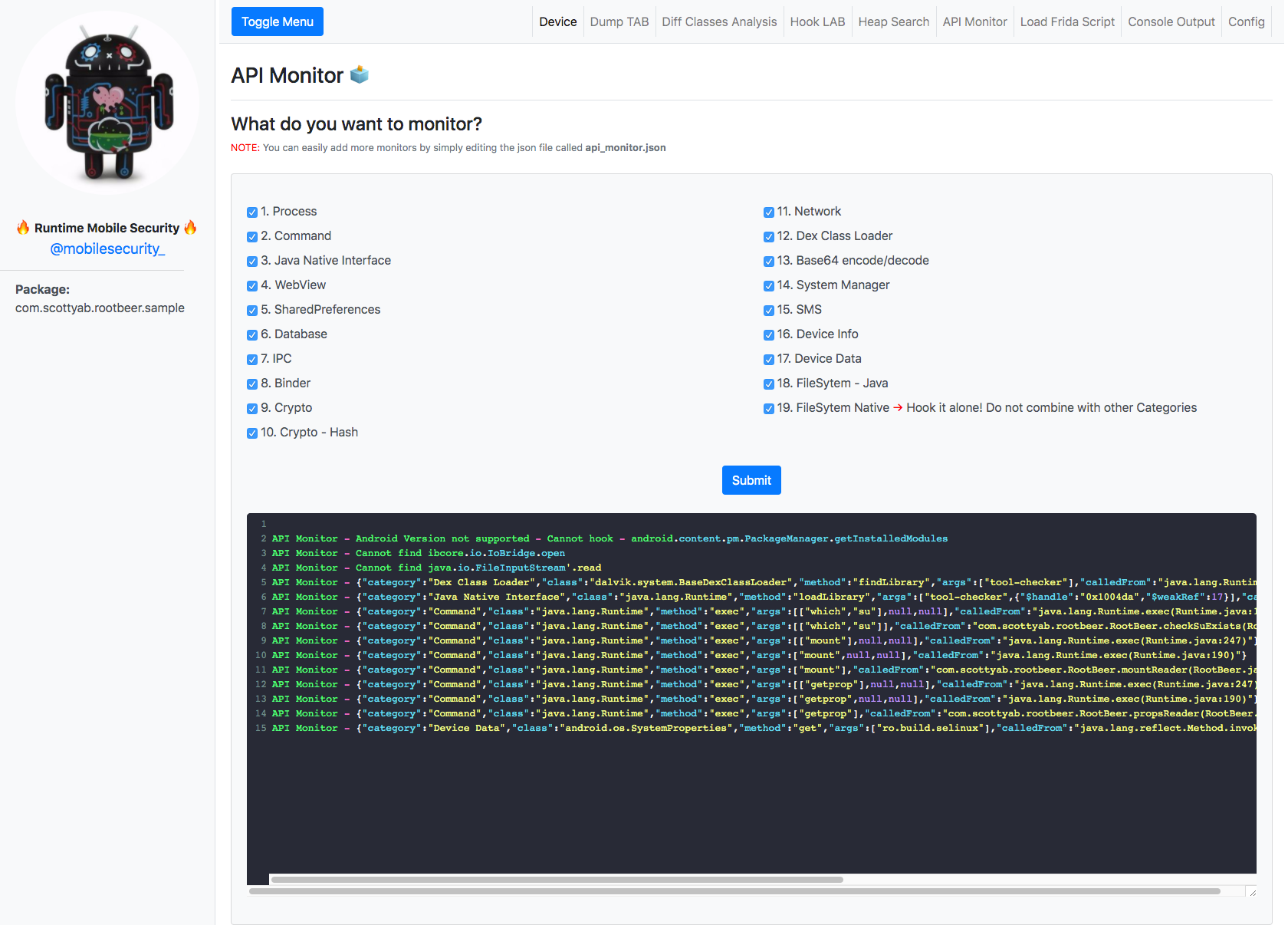Uncheck 14. System Manager checkbox
1288x925 pixels.
[x=768, y=286]
